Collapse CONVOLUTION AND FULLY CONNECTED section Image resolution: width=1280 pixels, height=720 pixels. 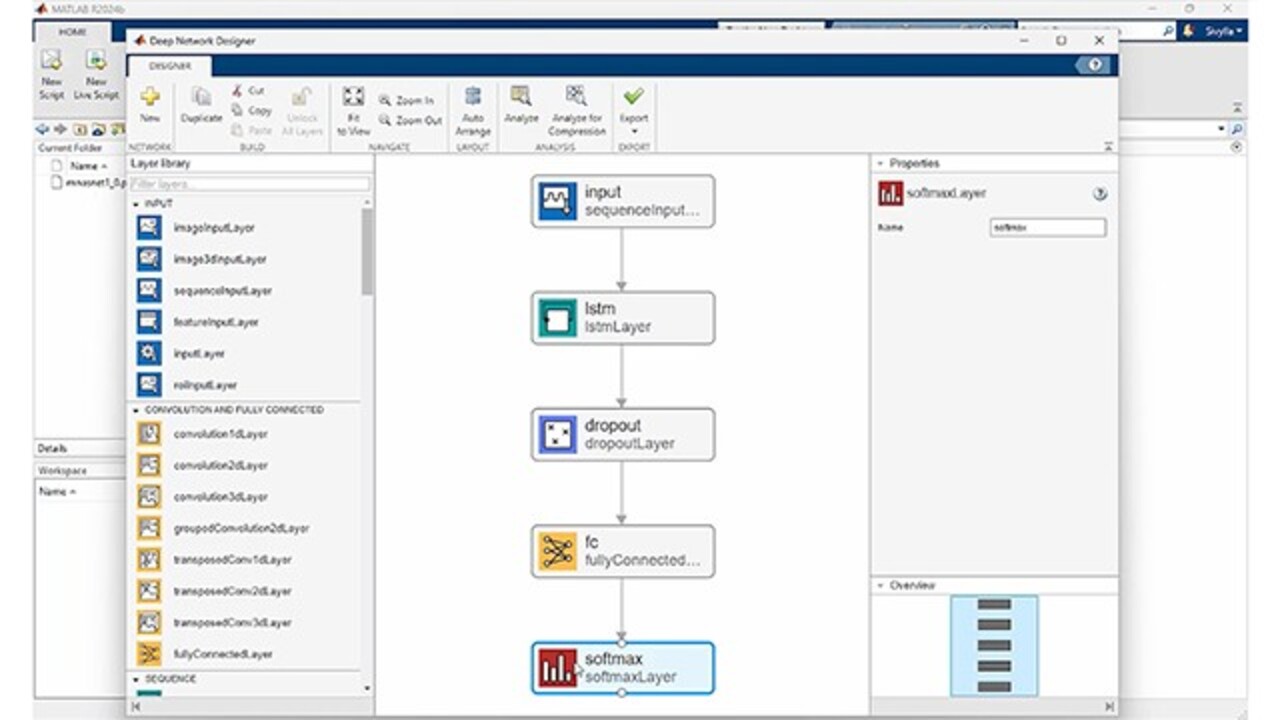point(136,410)
